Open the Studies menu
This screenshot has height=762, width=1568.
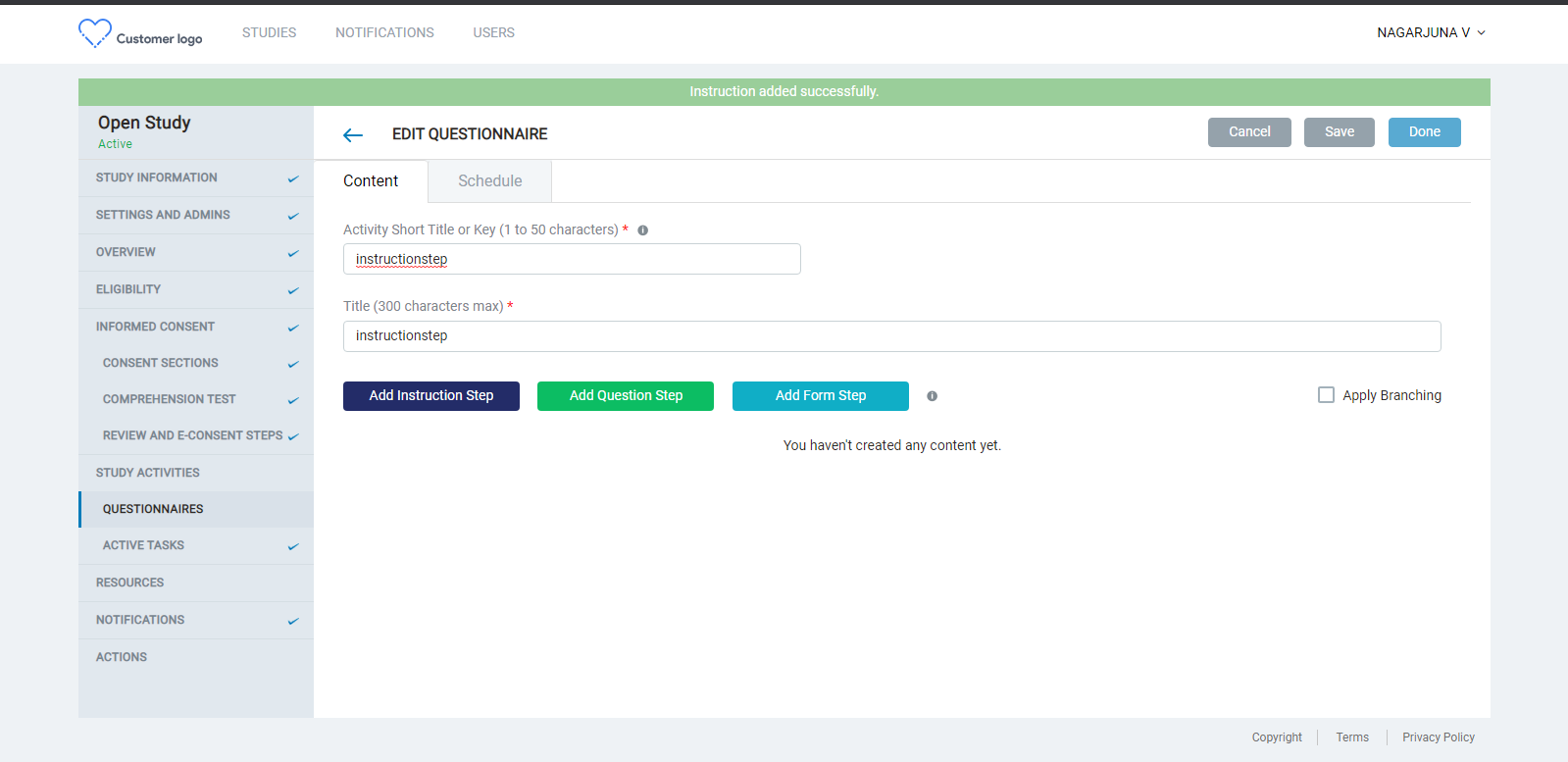(270, 32)
